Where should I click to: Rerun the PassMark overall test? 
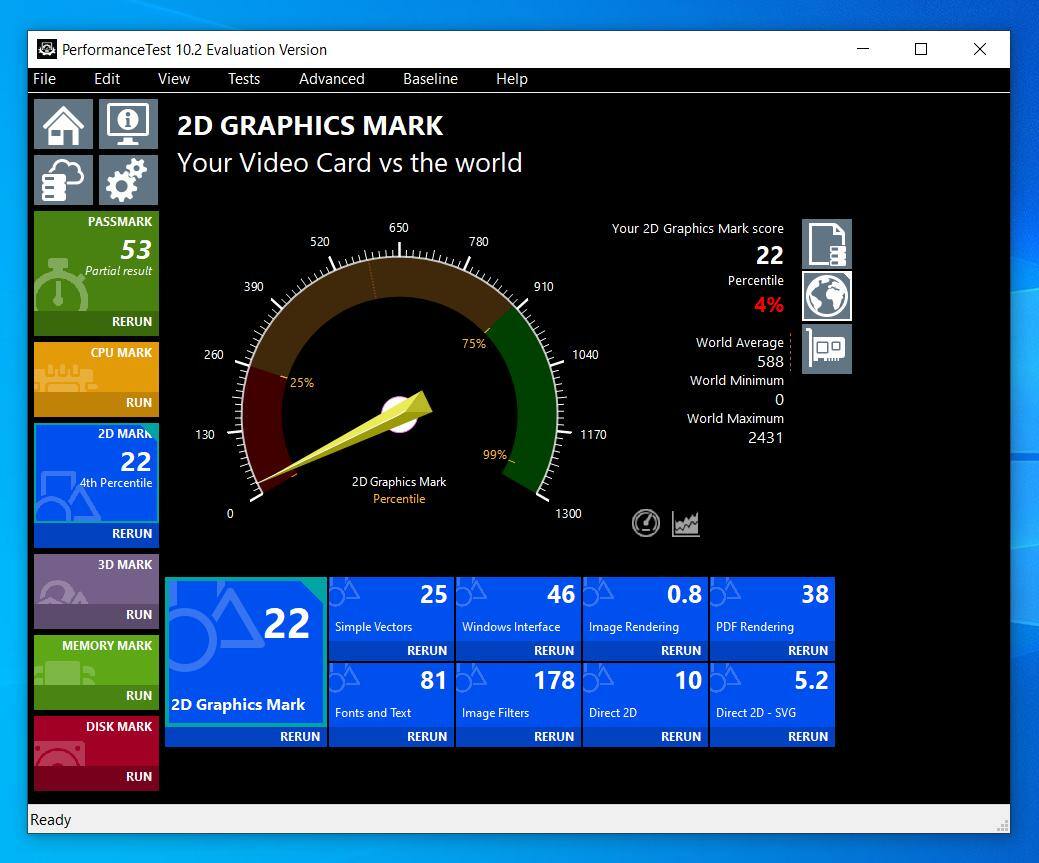(x=132, y=322)
